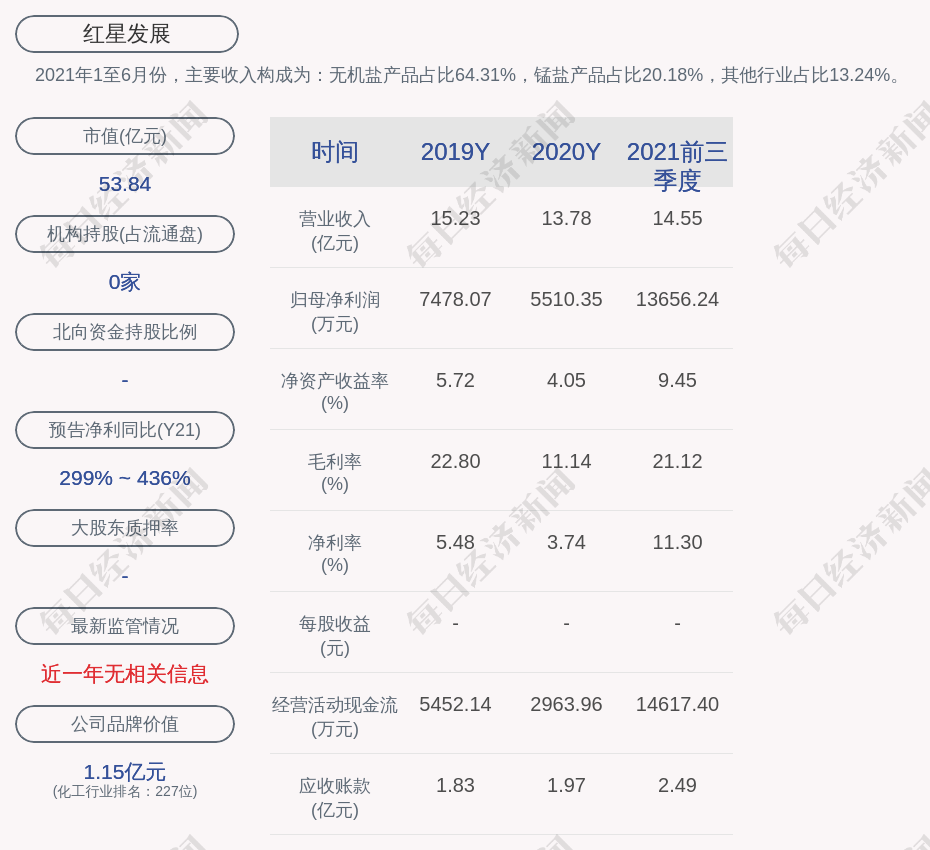Click the 4.05 ROE cell
This screenshot has height=850, width=930.
coord(566,380)
